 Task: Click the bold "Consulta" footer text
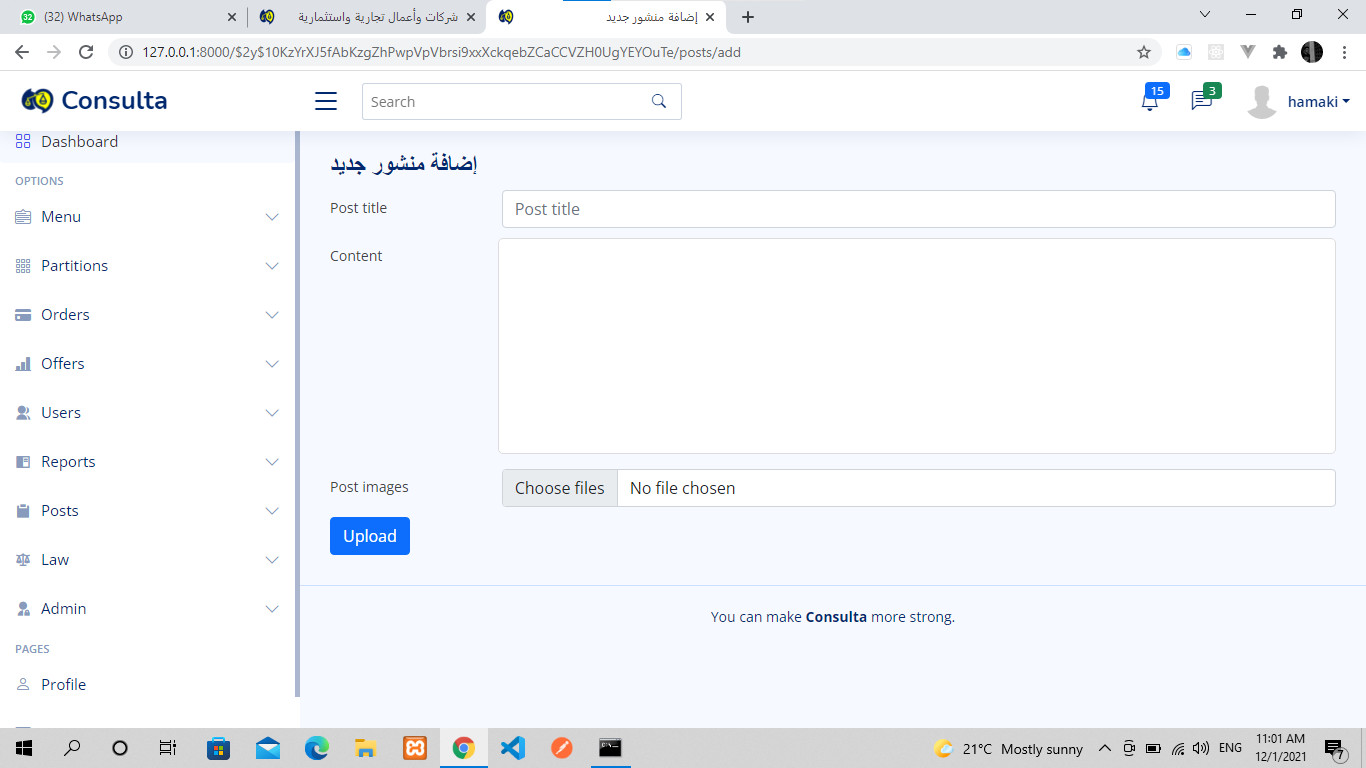point(836,617)
